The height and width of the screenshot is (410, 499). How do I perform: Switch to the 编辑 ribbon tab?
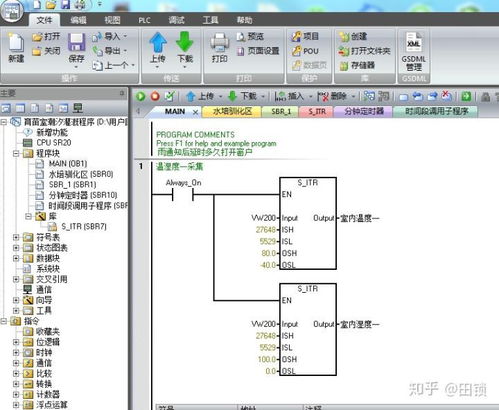(x=78, y=20)
